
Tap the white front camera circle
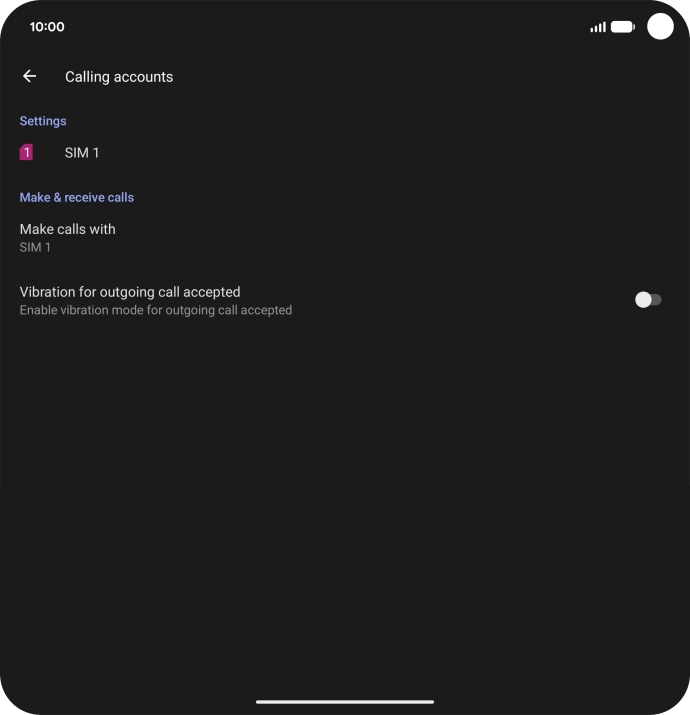click(x=660, y=26)
